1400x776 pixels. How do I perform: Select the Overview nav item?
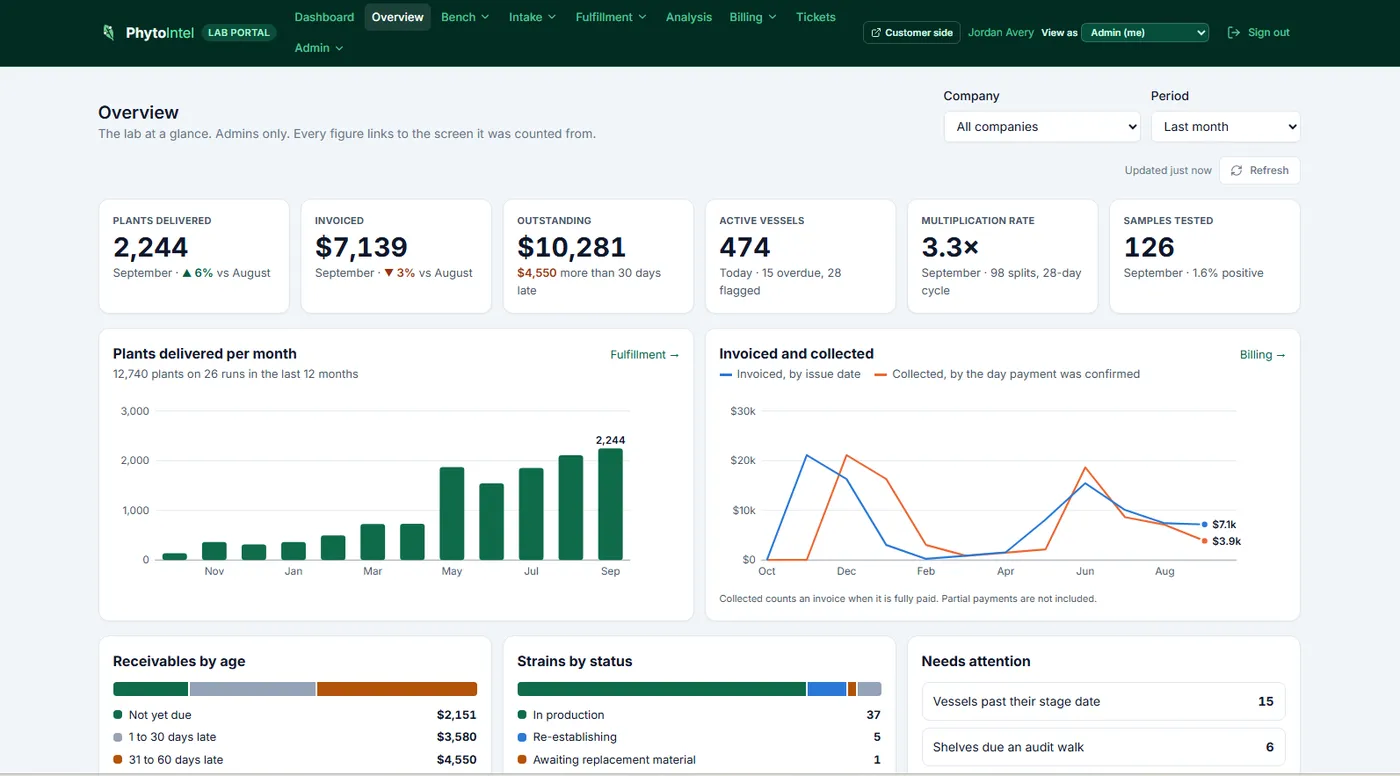click(397, 17)
